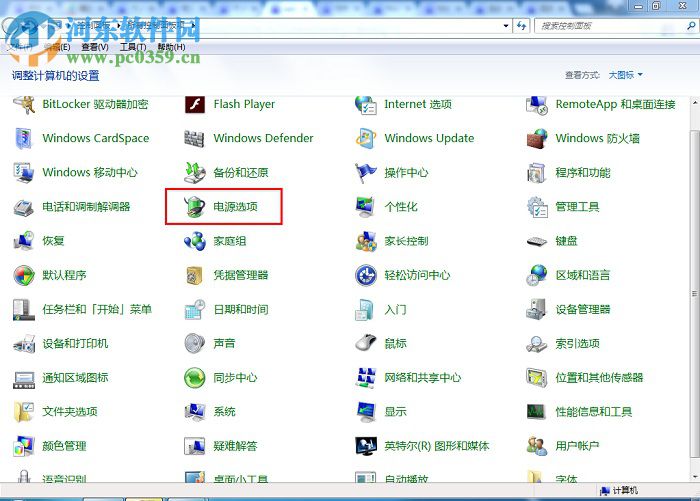700x501 pixels.
Task: Open 英特尔(R) 图形和媒体 icon
Action: 366,446
